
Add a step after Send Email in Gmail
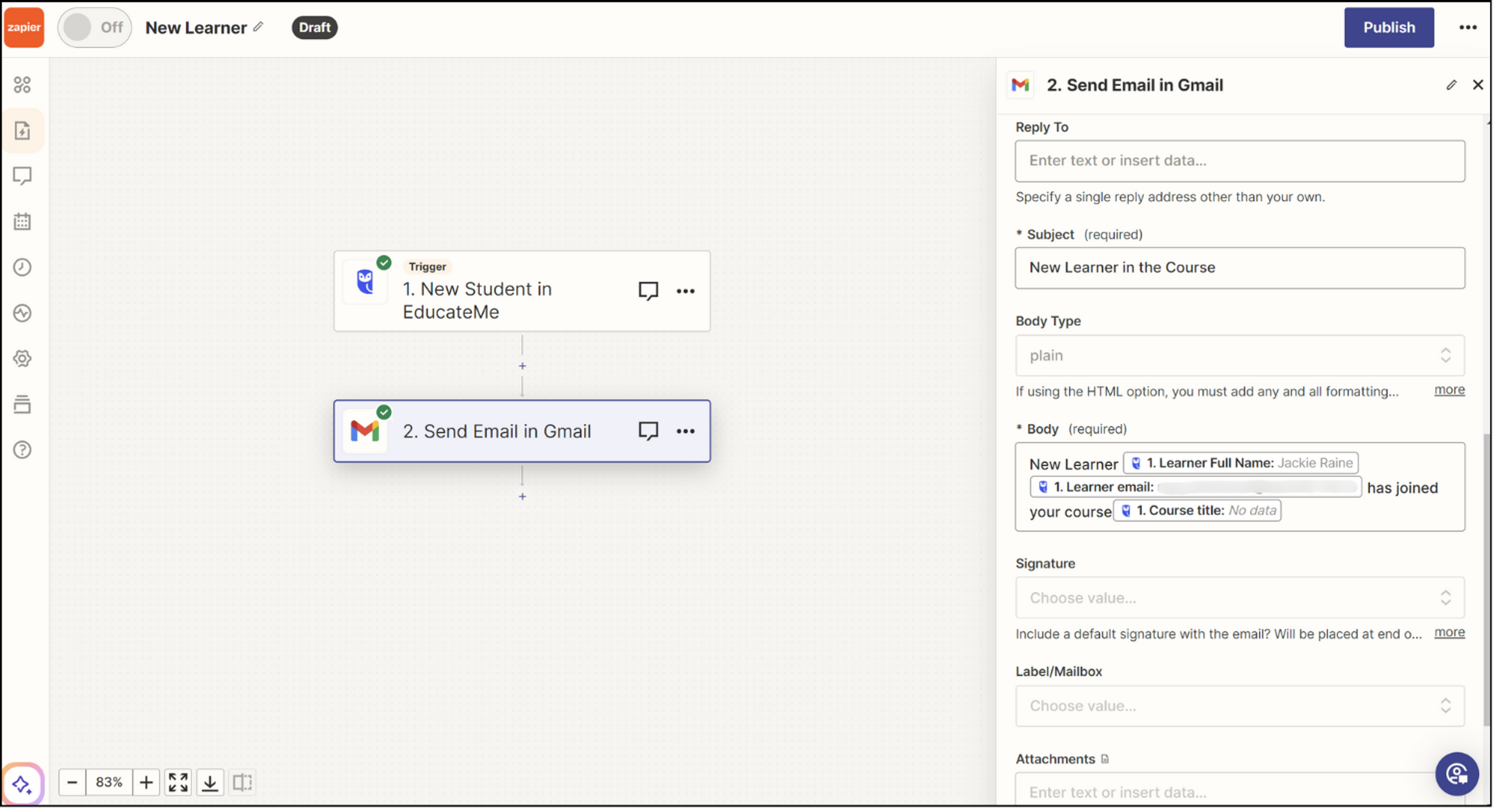tap(522, 496)
